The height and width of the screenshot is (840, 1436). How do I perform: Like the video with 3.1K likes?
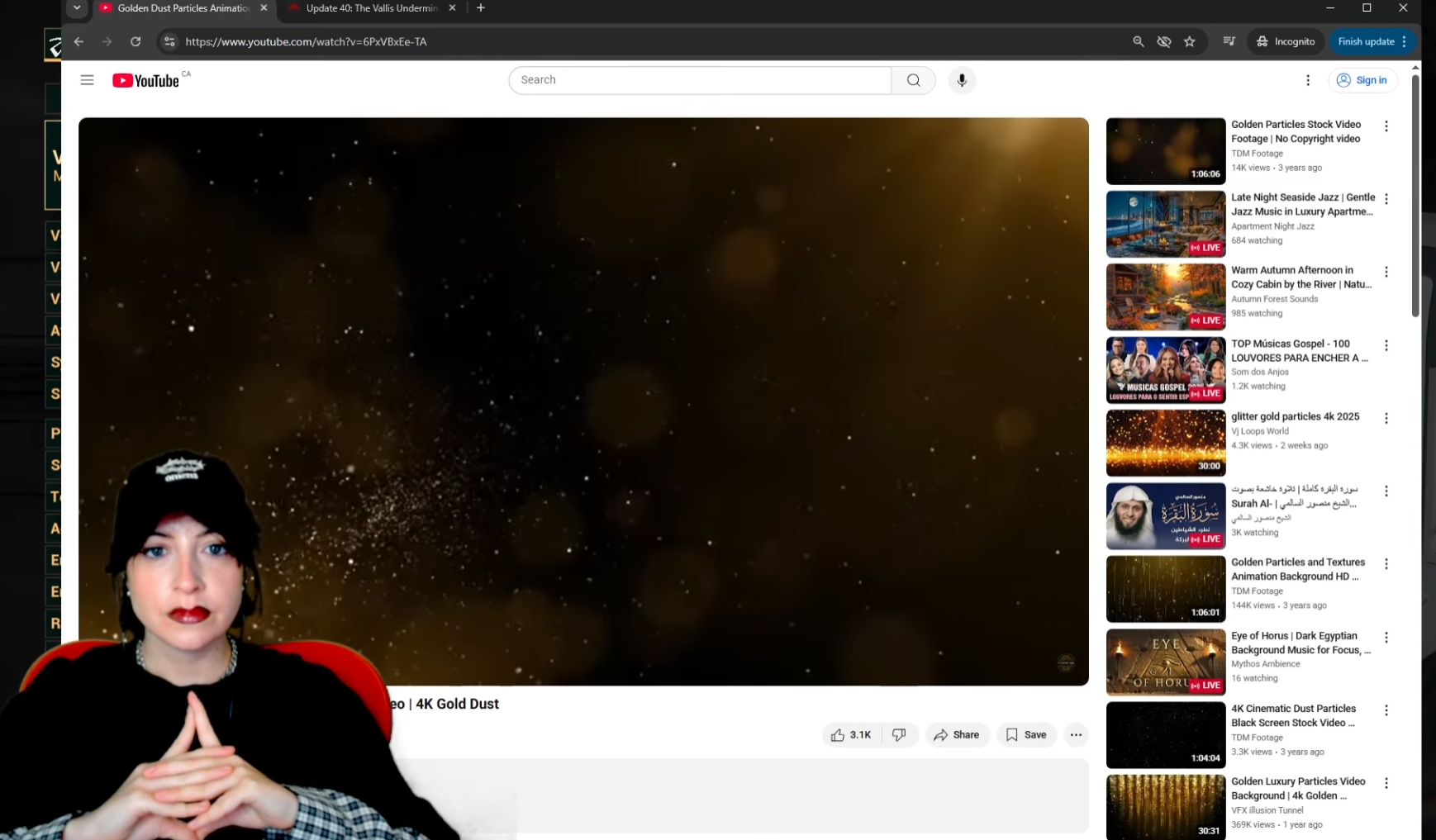pos(851,735)
